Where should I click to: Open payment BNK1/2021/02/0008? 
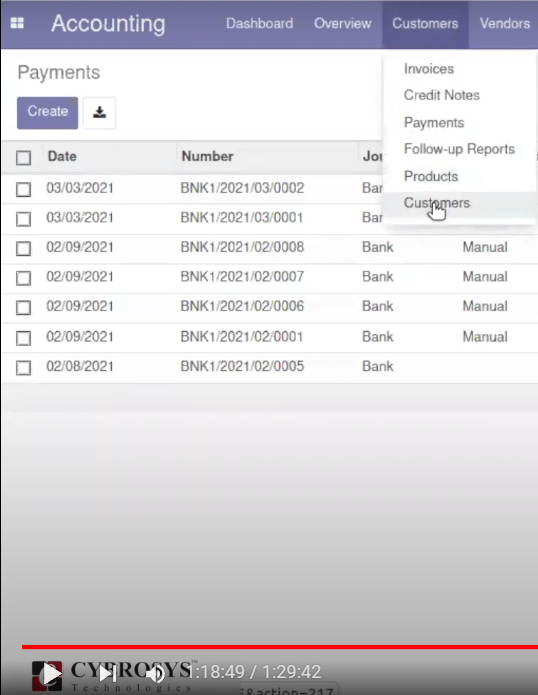[x=242, y=247]
